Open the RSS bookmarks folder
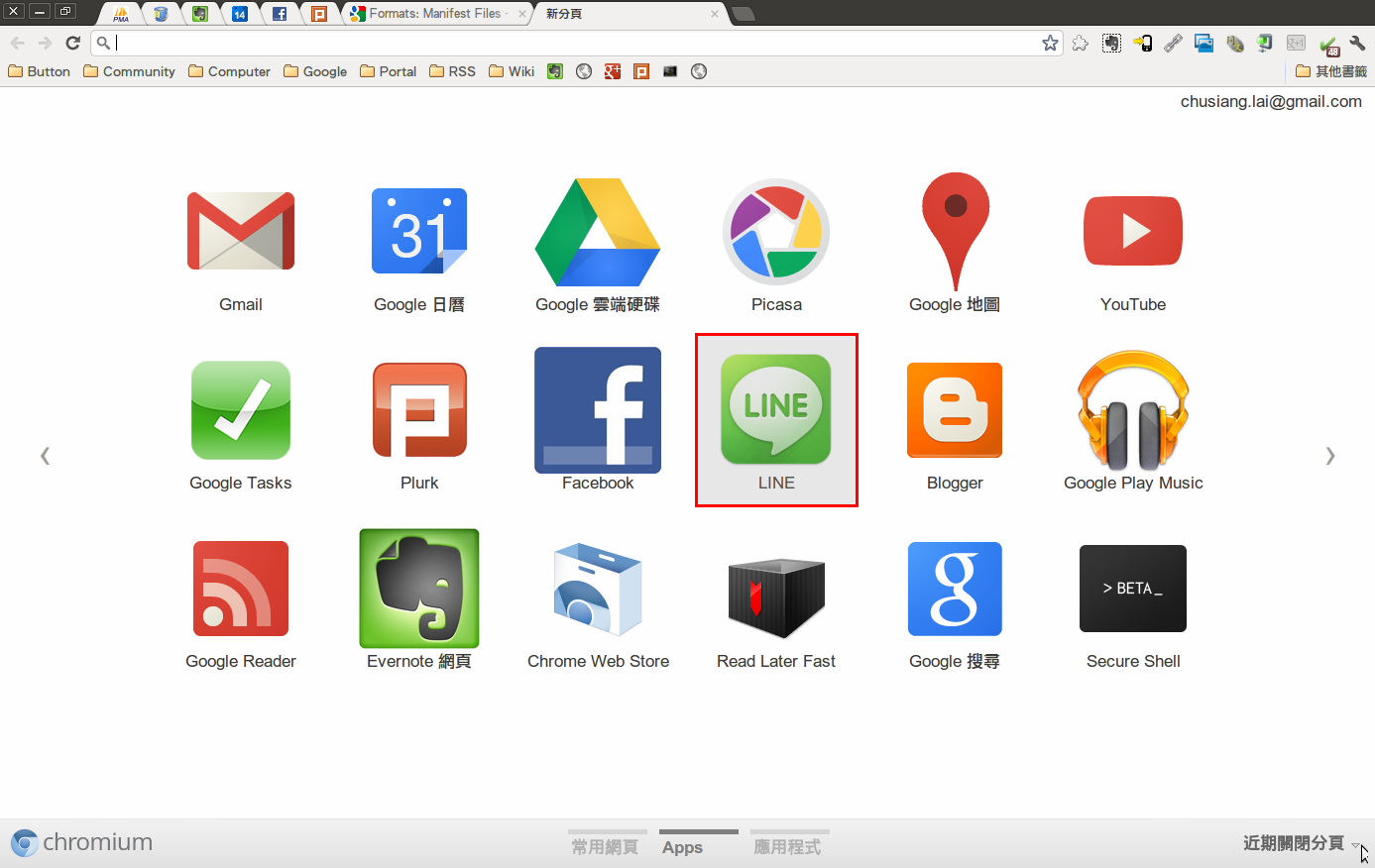Viewport: 1375px width, 868px height. coord(452,71)
